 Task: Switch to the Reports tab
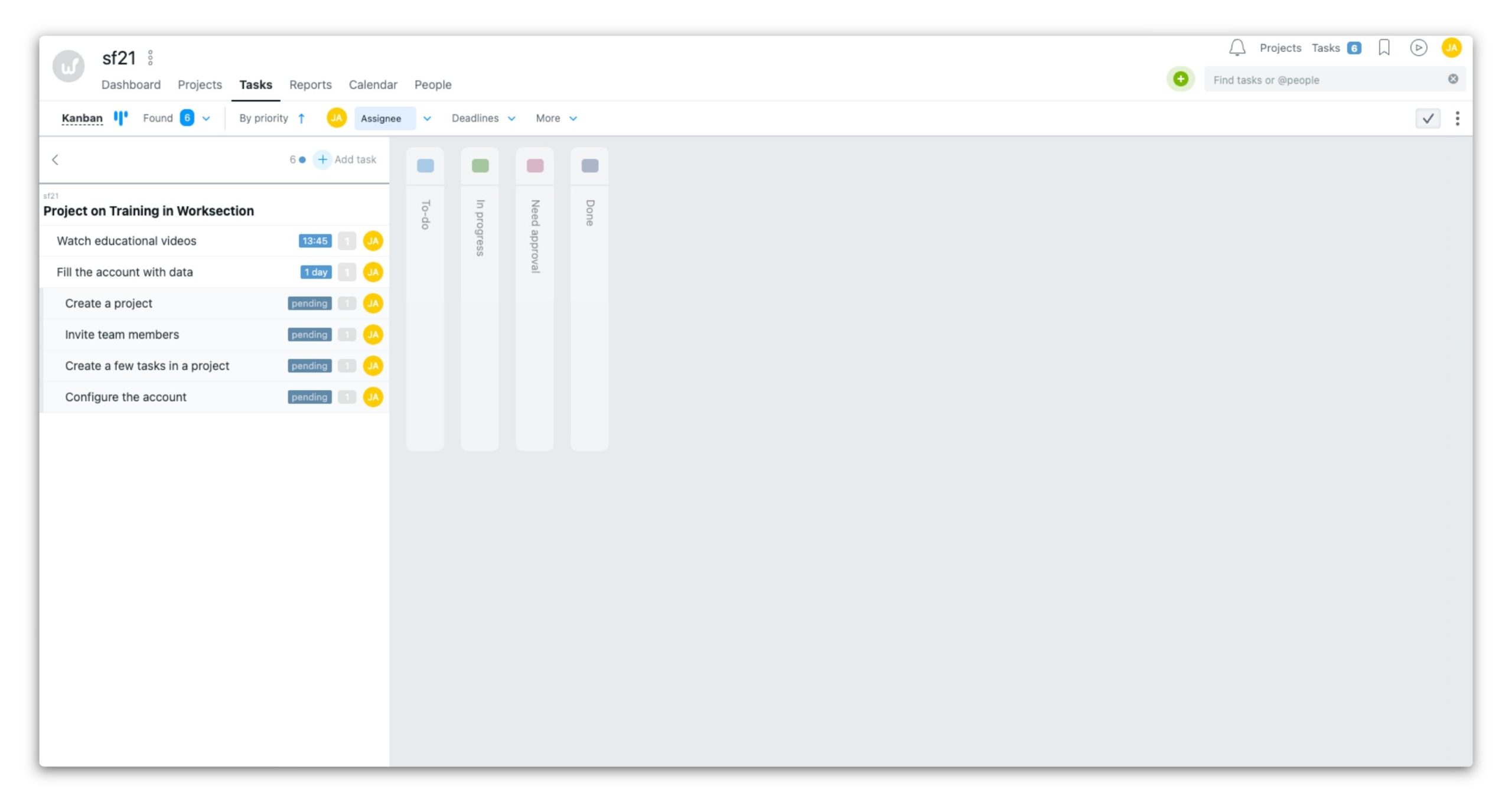[x=310, y=84]
